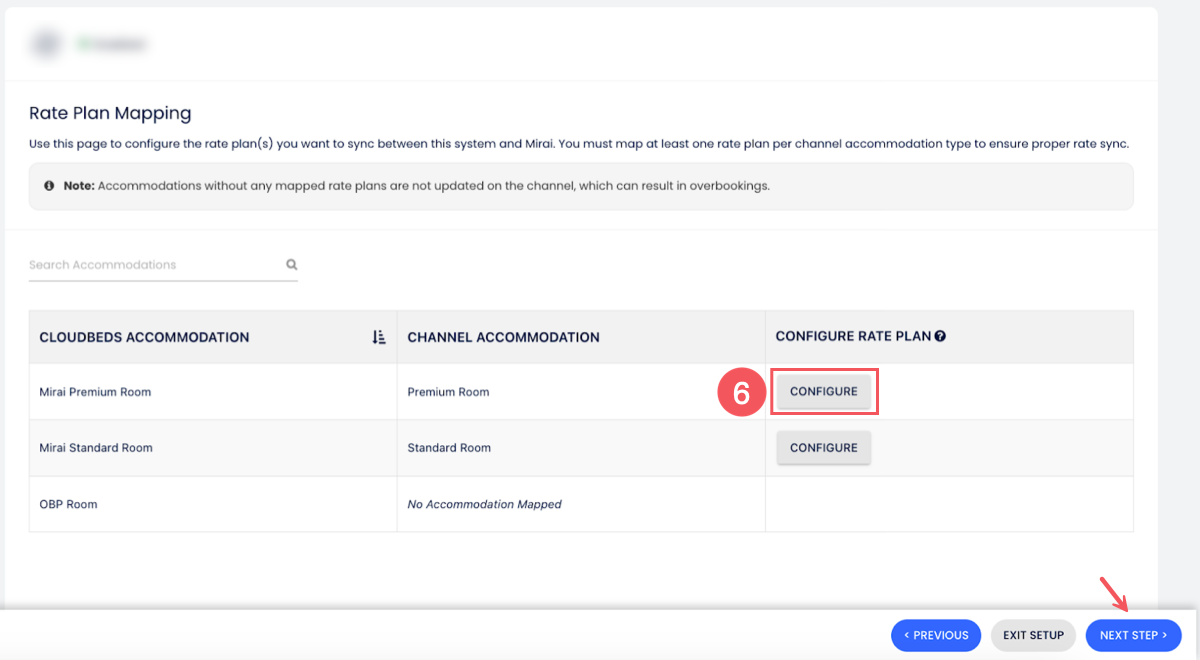This screenshot has width=1200, height=660.
Task: Configure rate plan for Mirai Standard Room
Action: [x=824, y=448]
